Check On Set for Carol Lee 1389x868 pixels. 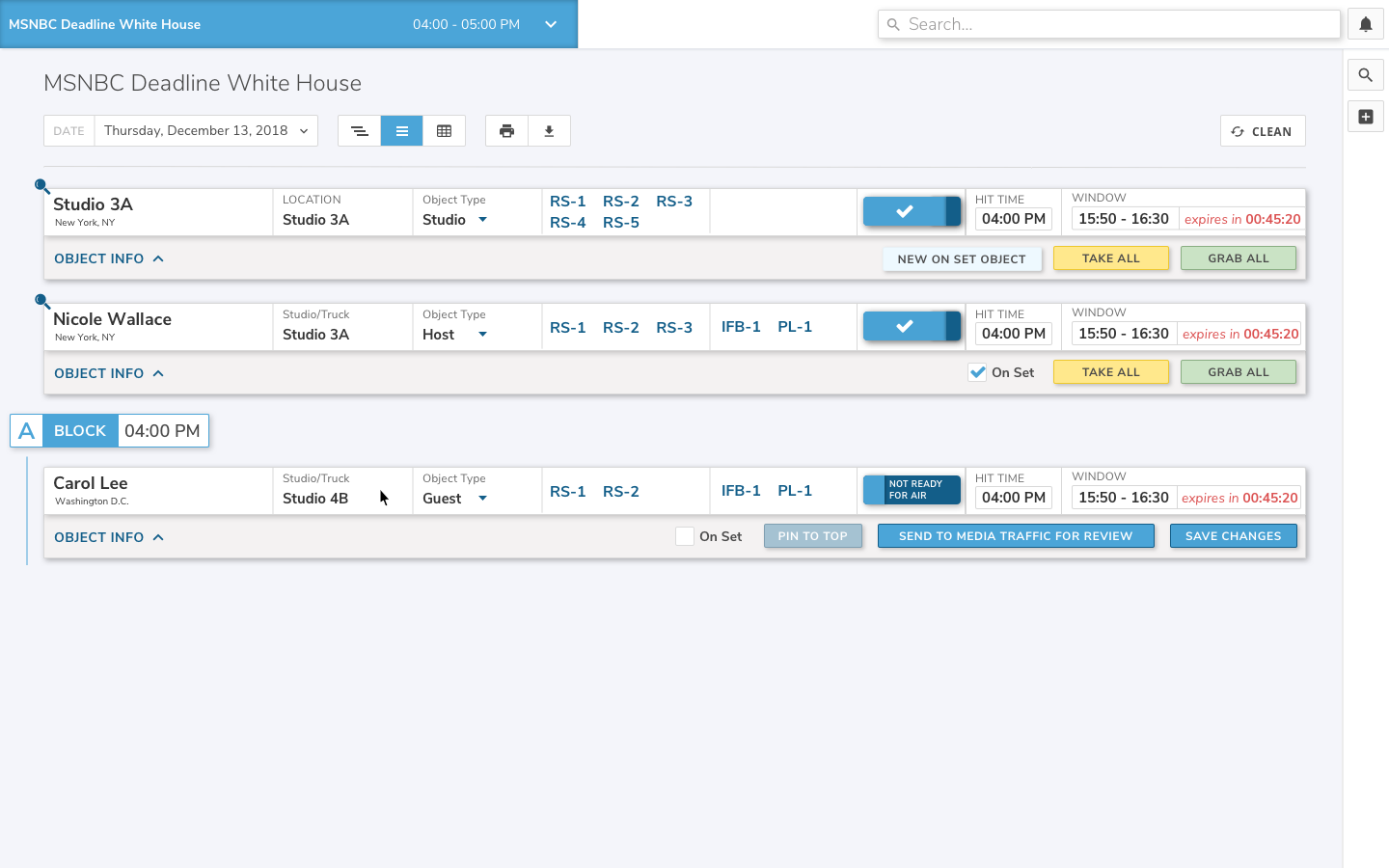point(685,536)
